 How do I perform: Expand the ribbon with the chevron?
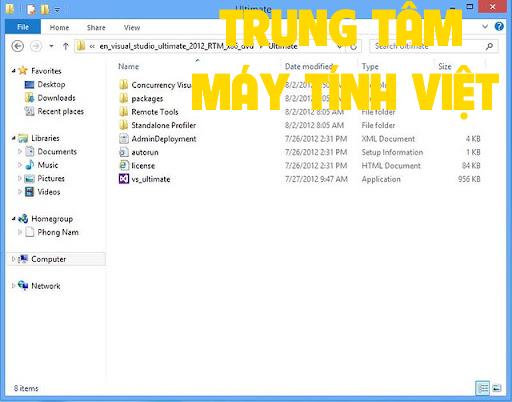click(485, 26)
